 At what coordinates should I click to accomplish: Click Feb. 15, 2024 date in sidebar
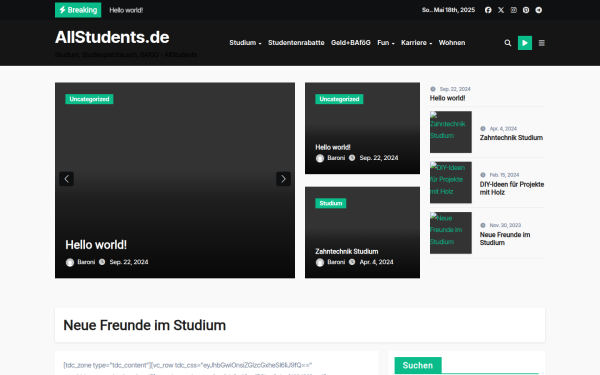pyautogui.click(x=504, y=175)
